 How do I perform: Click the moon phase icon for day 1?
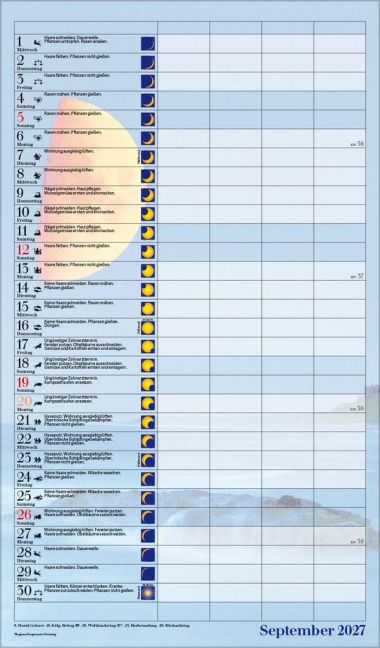148,43
